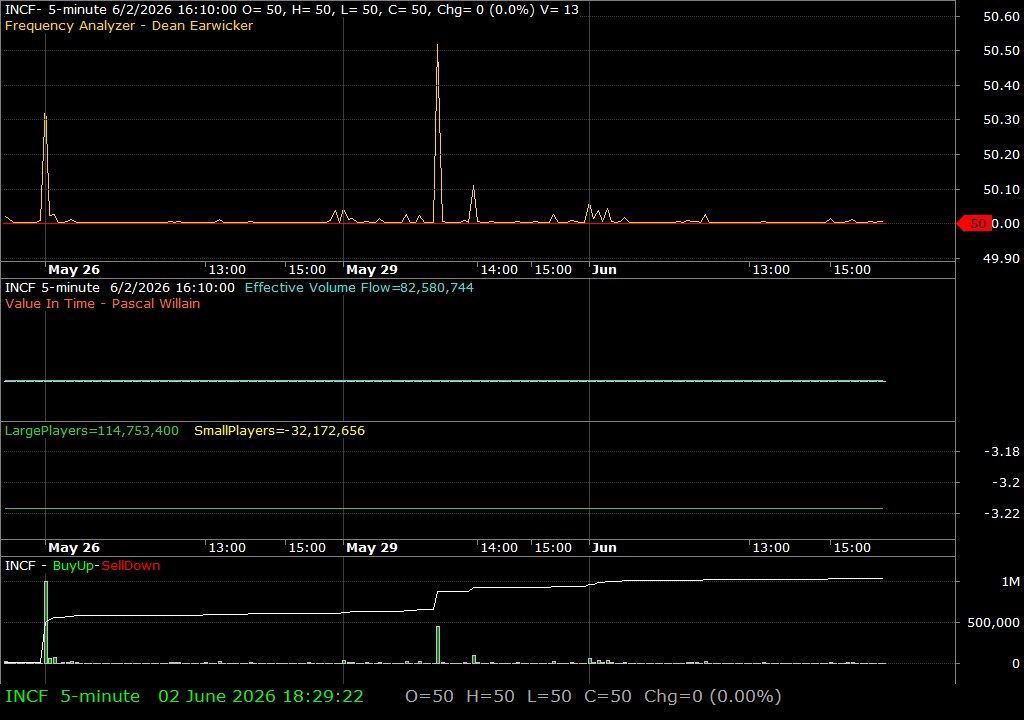The image size is (1024, 720).
Task: Click the SmallPlayers=-32,172,656 label
Action: (280, 431)
